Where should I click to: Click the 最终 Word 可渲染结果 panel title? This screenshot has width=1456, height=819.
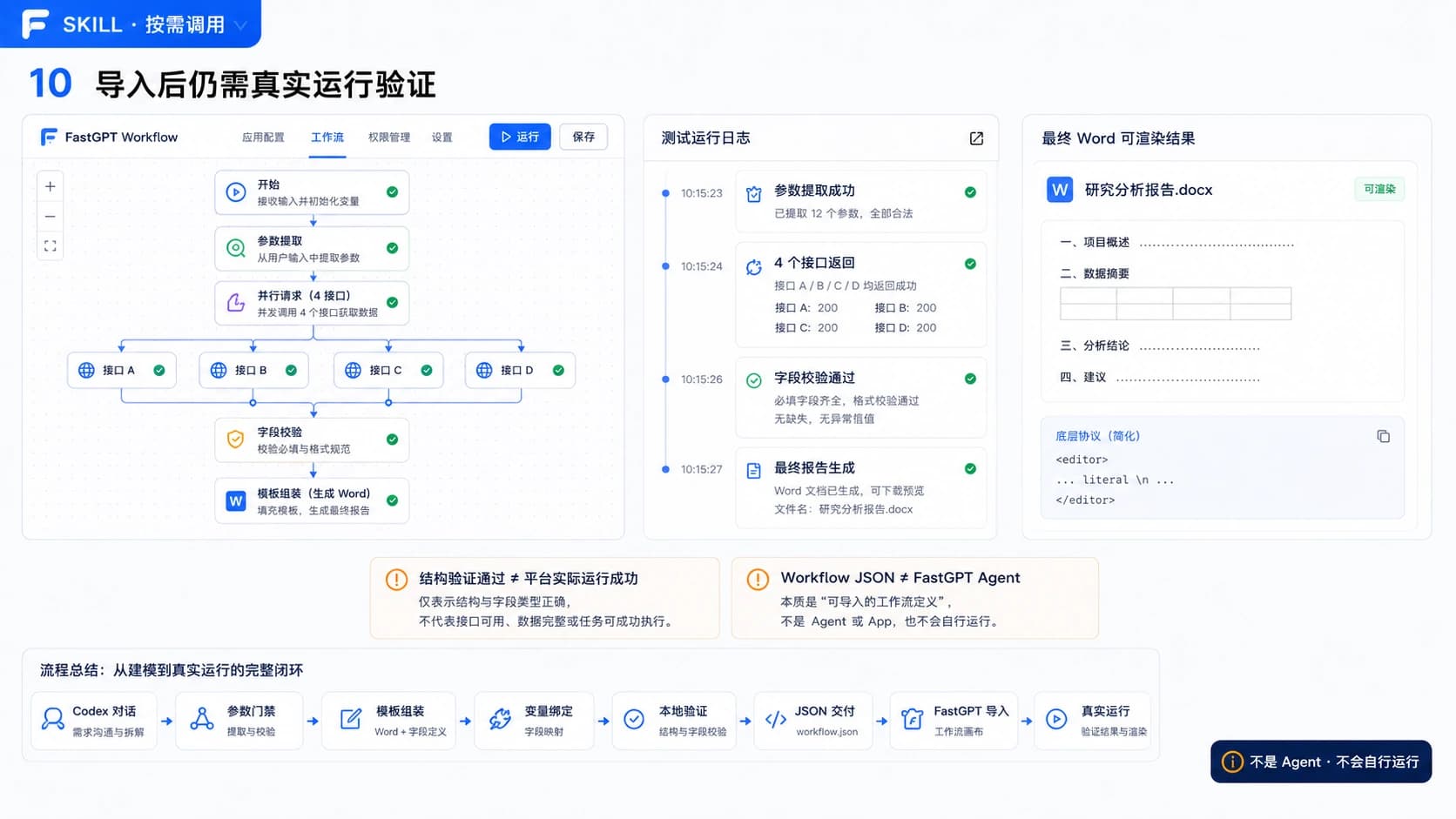click(1118, 138)
